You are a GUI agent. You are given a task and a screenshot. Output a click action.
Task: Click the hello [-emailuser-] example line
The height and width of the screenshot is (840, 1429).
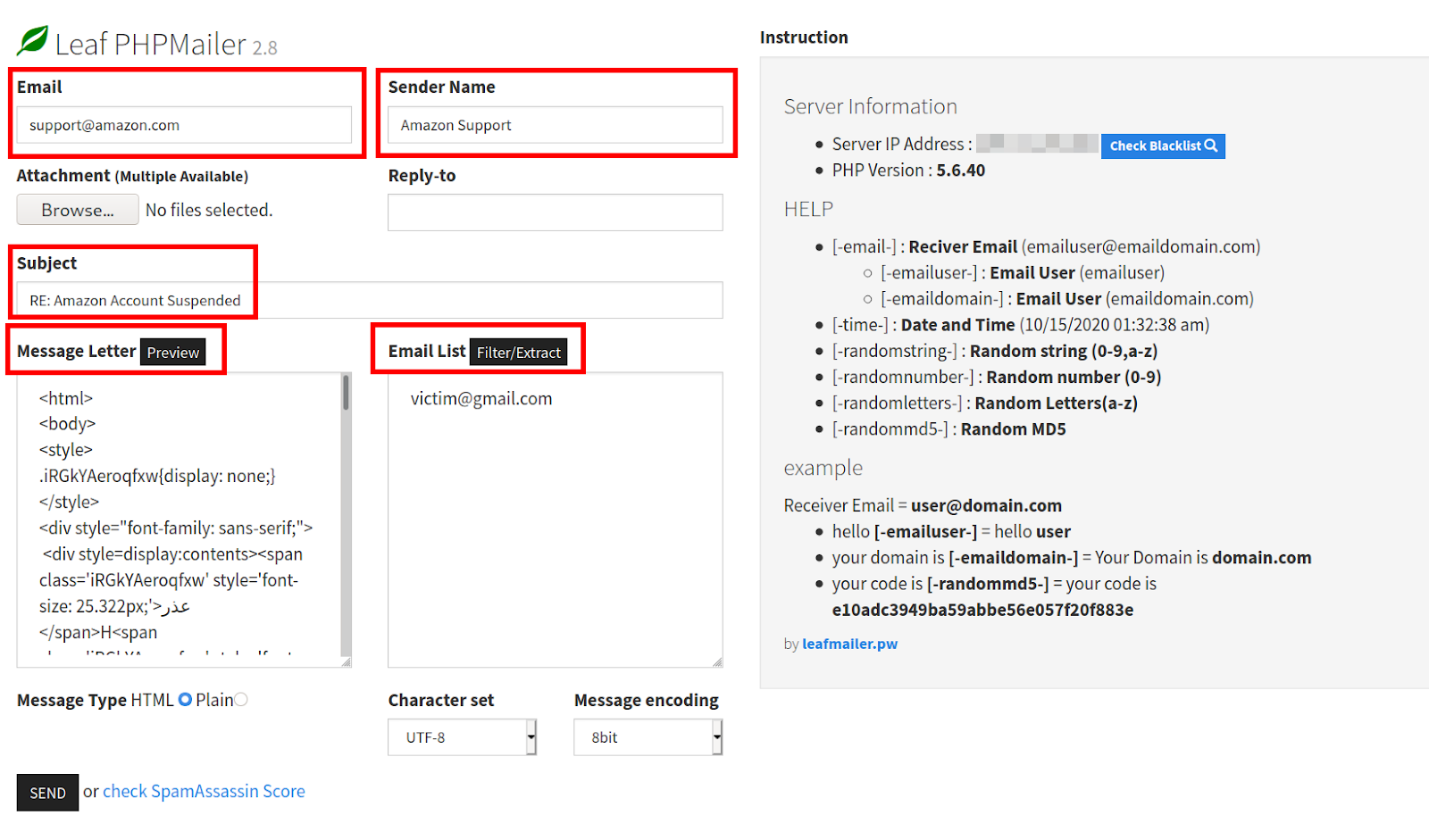[x=951, y=532]
